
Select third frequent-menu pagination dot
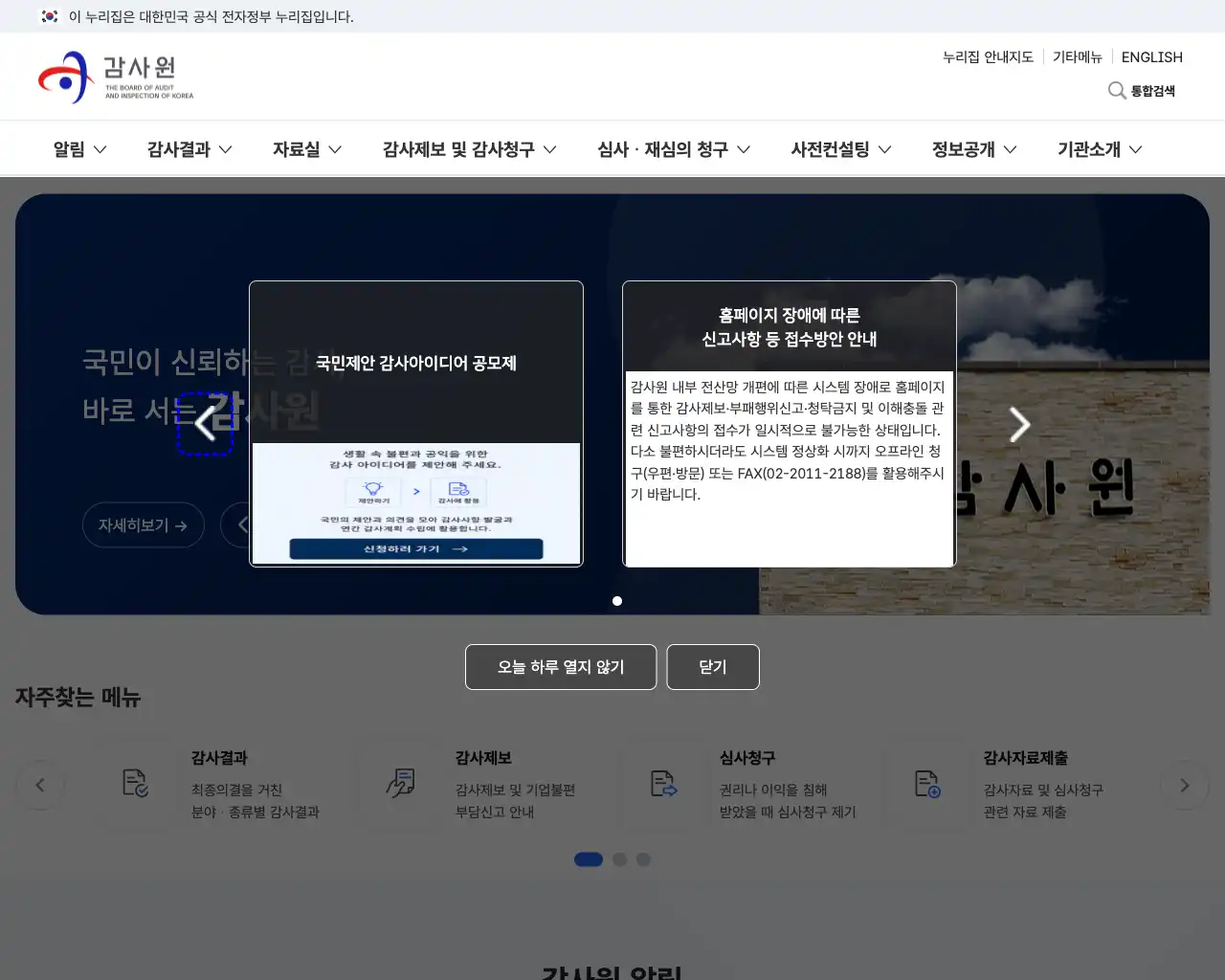click(643, 859)
